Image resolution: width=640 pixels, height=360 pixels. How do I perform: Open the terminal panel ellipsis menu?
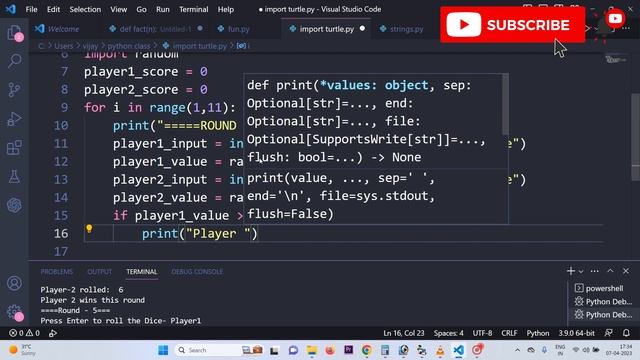tap(595, 271)
